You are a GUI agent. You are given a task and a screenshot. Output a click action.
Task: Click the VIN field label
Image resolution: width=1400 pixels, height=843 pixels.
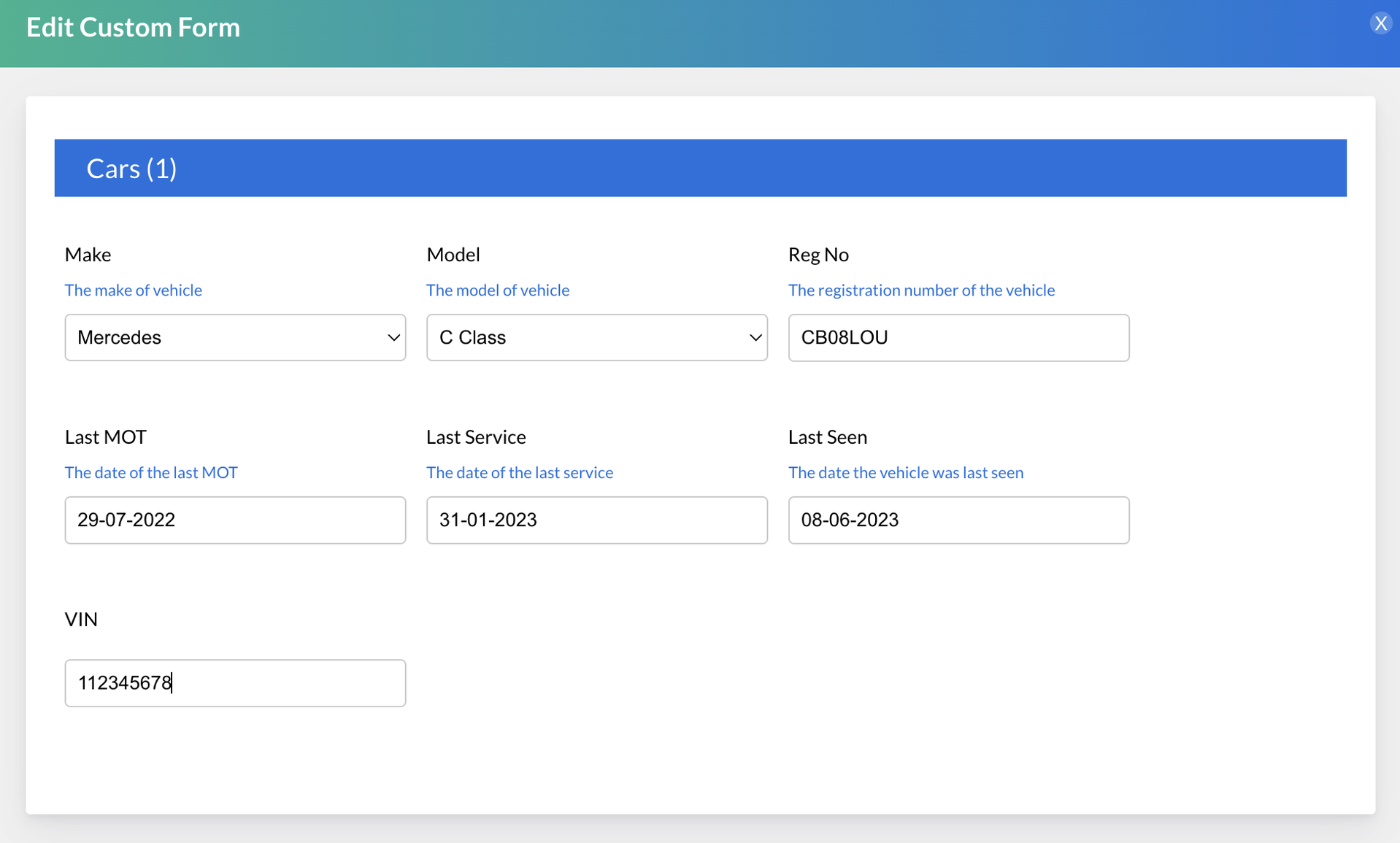point(81,620)
